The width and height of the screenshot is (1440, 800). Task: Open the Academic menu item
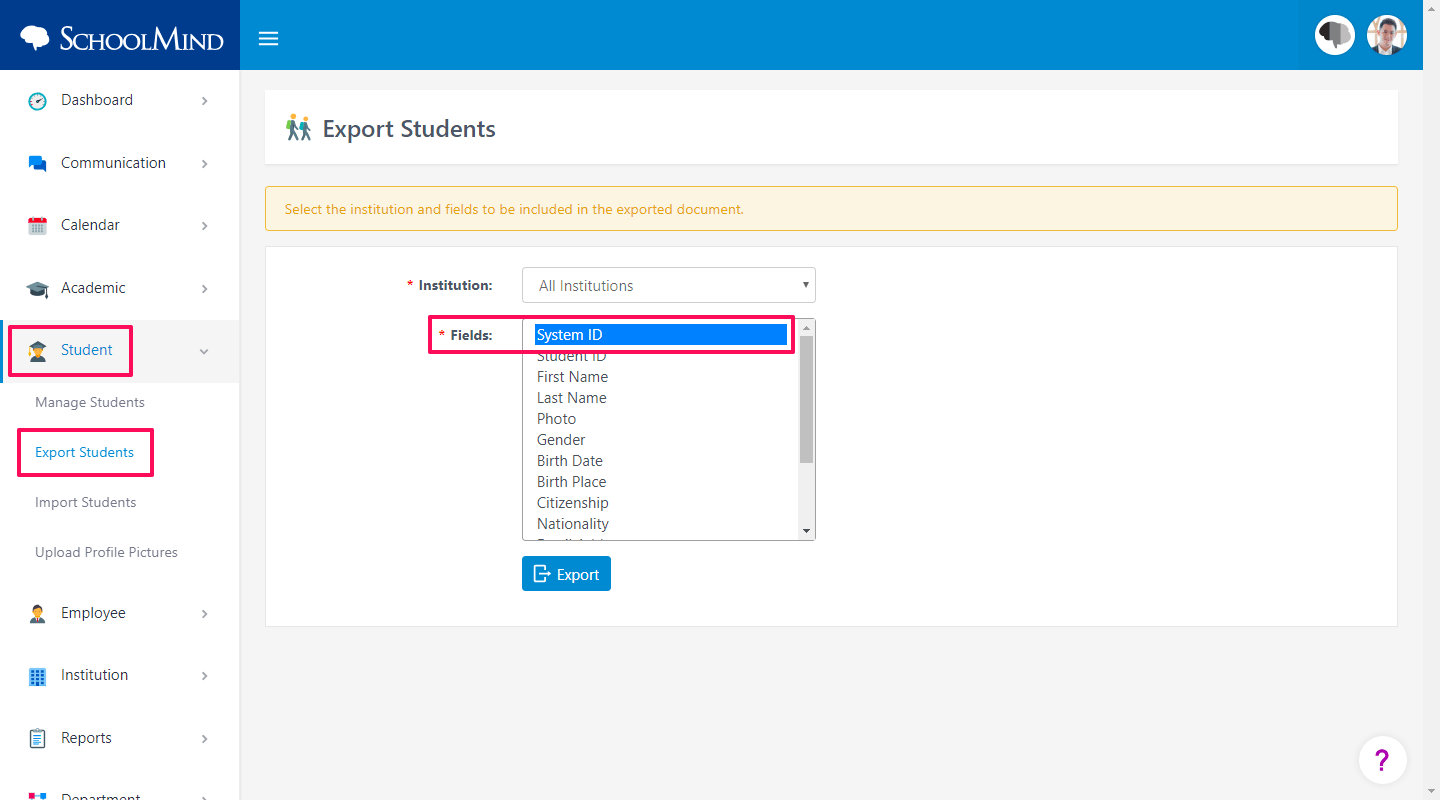pos(120,288)
